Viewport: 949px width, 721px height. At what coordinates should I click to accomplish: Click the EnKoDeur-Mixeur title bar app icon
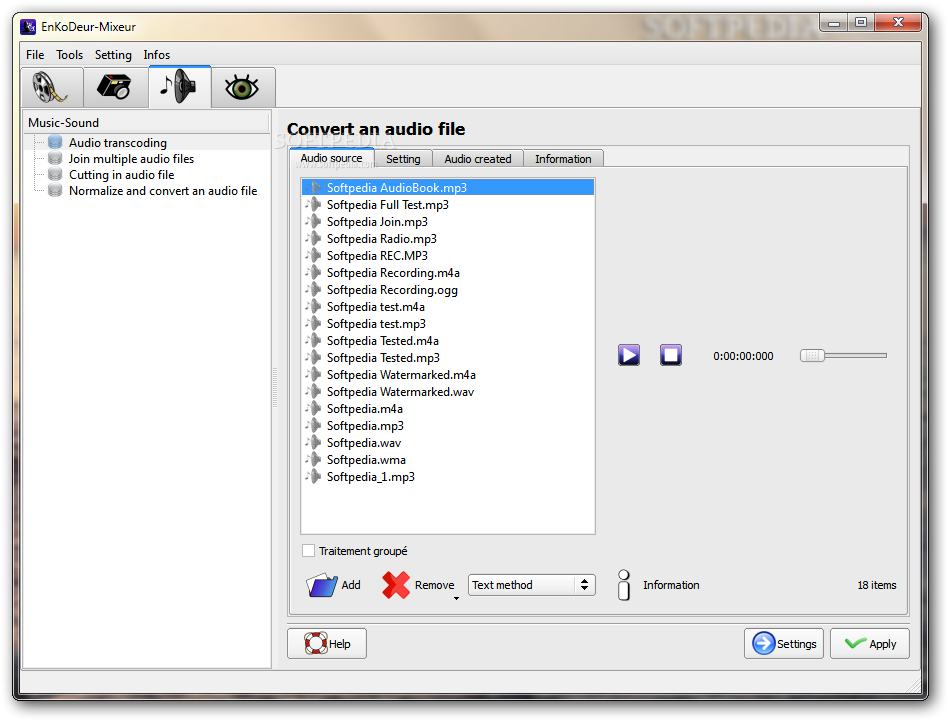28,27
